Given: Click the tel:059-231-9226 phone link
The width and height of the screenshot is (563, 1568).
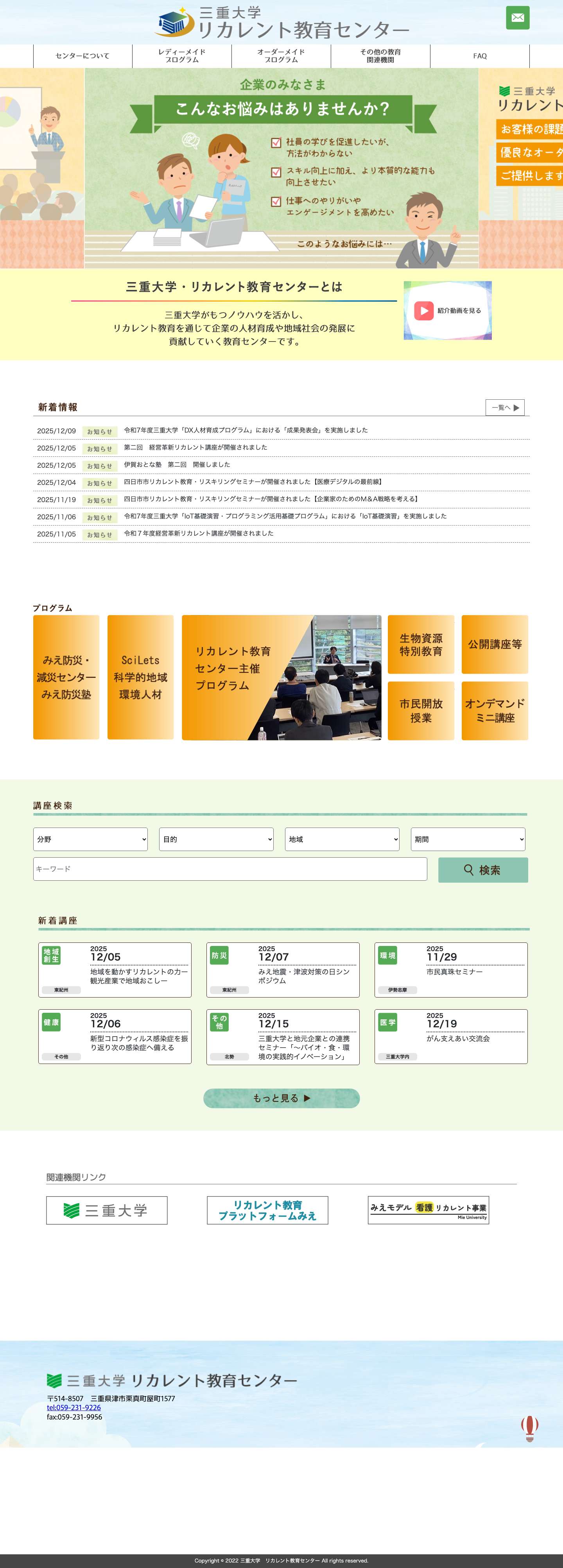Looking at the screenshot, I should click(x=74, y=1407).
